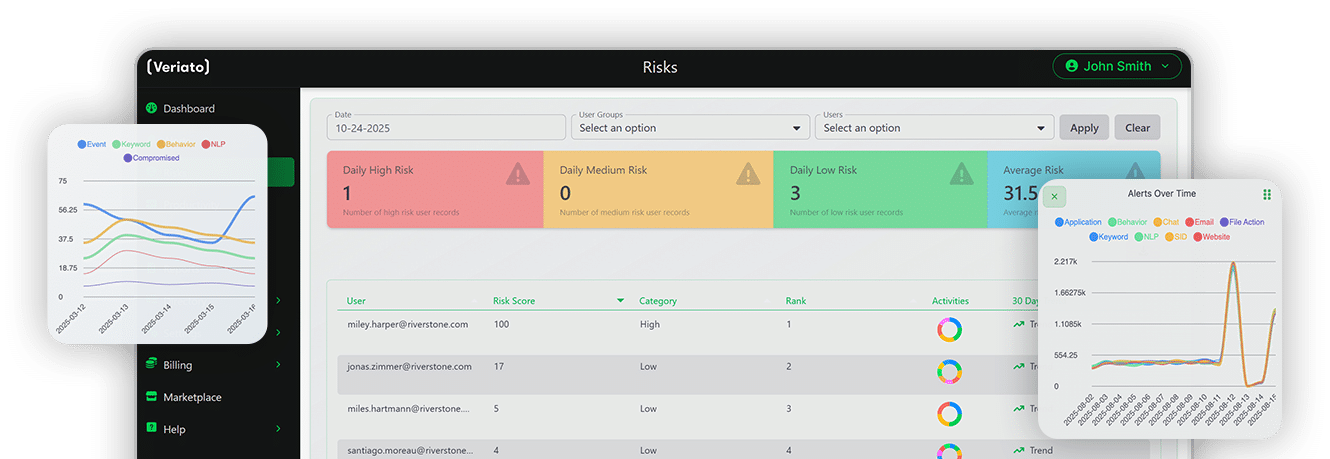Viewport: 1330px width, 459px height.
Task: Open activities donut chart for jonas.zimmer
Action: point(949,372)
